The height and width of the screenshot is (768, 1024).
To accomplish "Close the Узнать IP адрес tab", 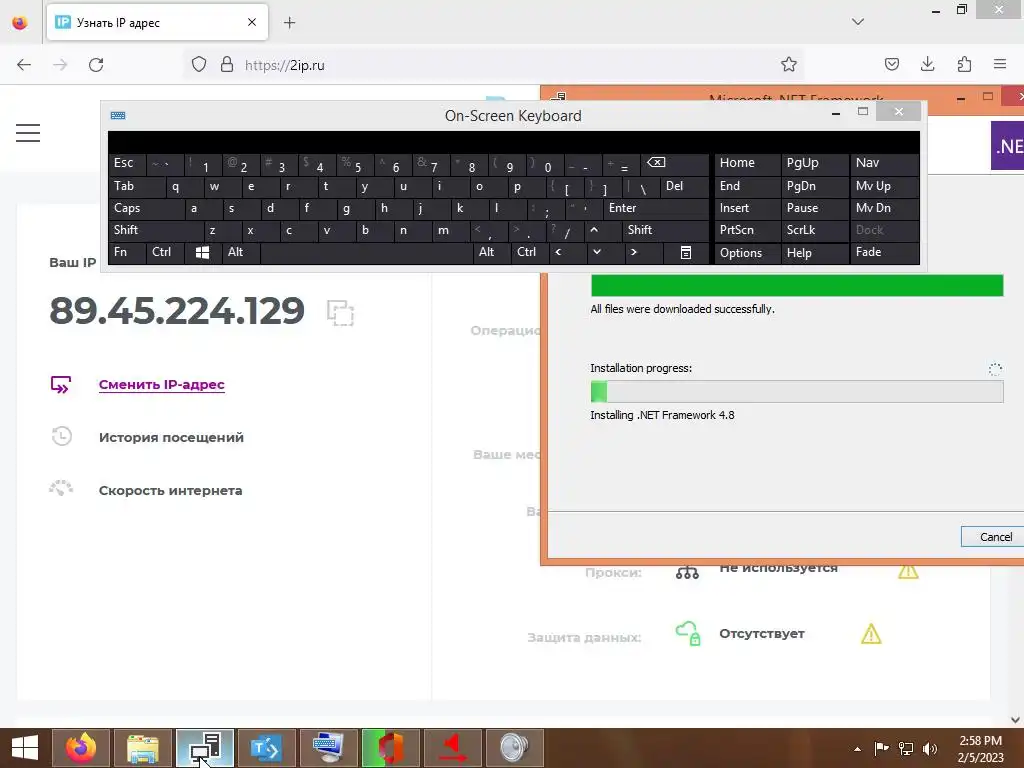I will 252,22.
